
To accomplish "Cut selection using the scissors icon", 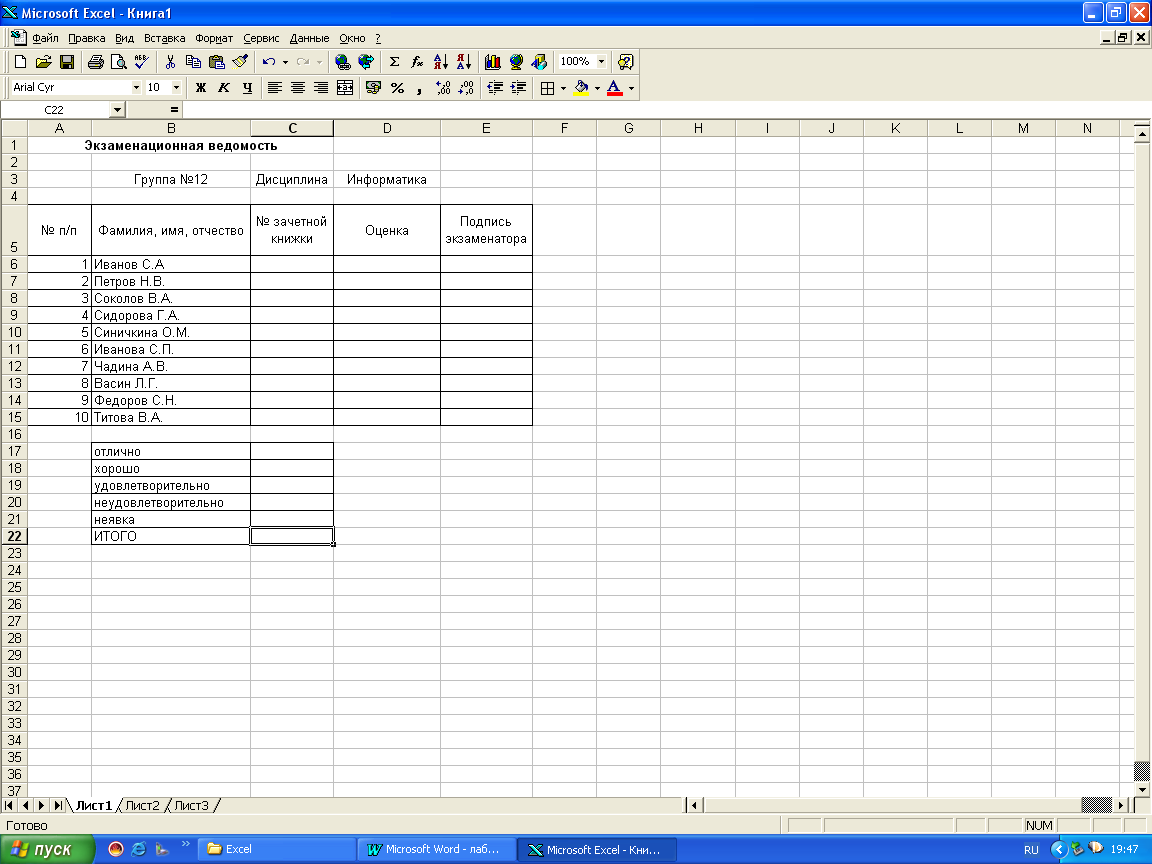I will 170,62.
